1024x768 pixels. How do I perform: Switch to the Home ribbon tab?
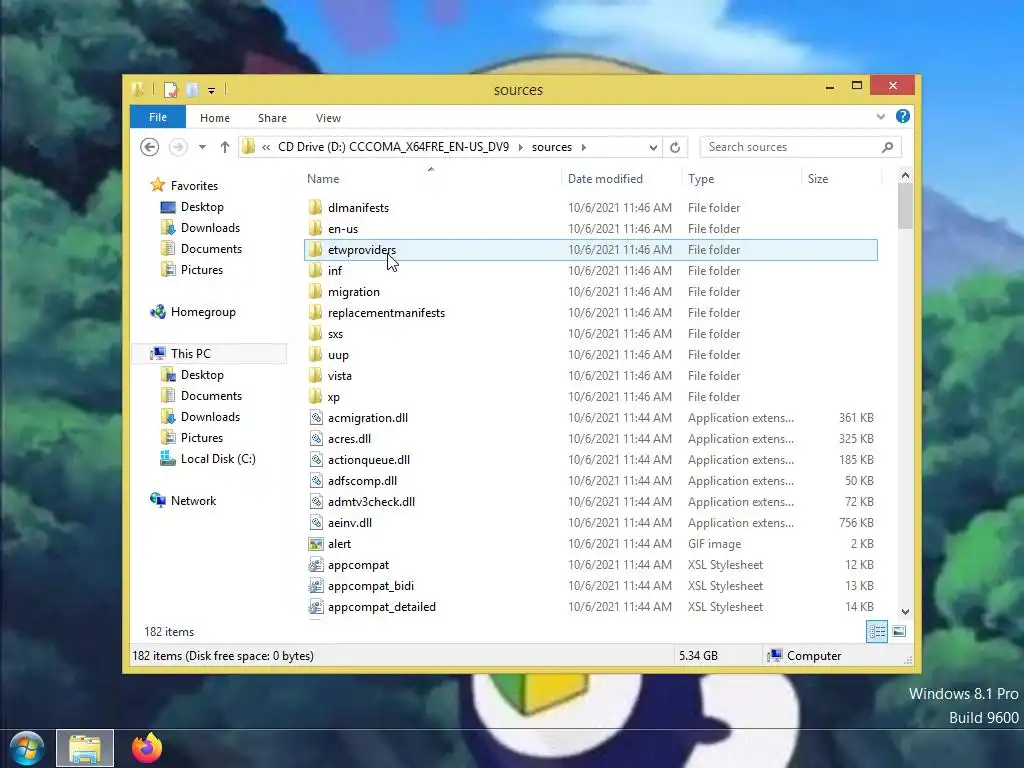pyautogui.click(x=215, y=118)
